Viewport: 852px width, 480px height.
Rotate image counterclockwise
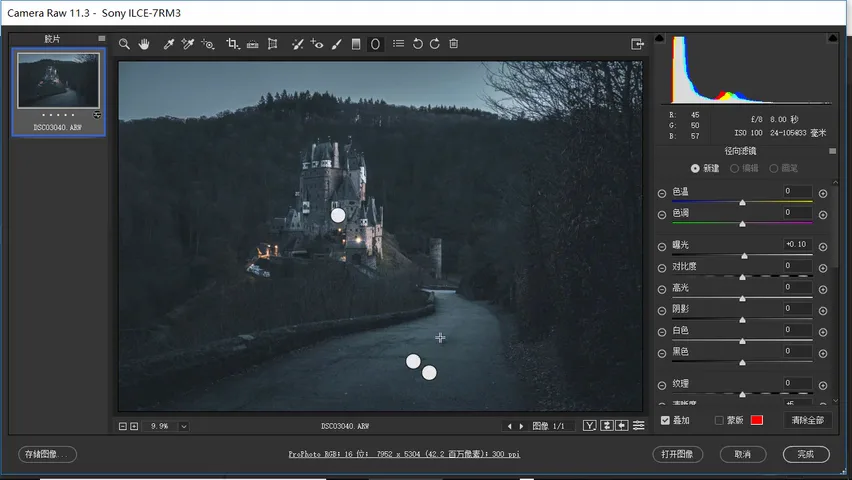417,44
